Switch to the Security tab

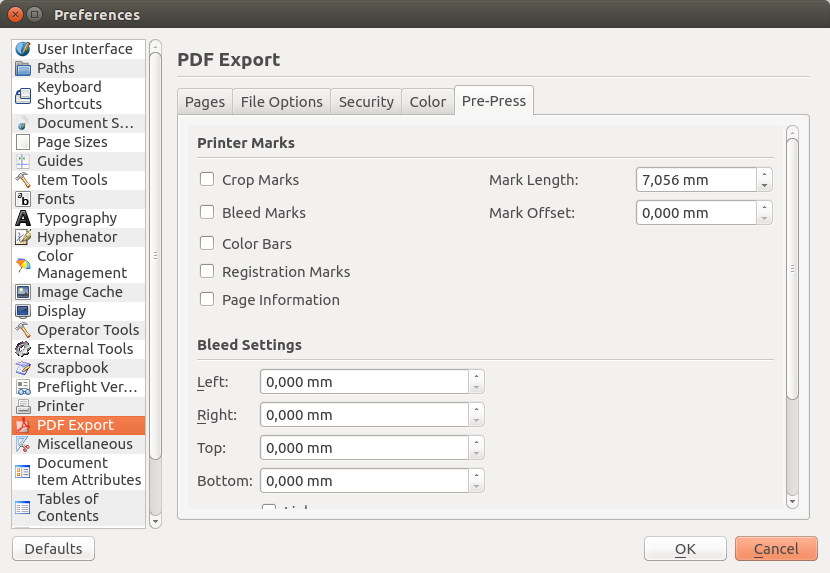tap(366, 102)
